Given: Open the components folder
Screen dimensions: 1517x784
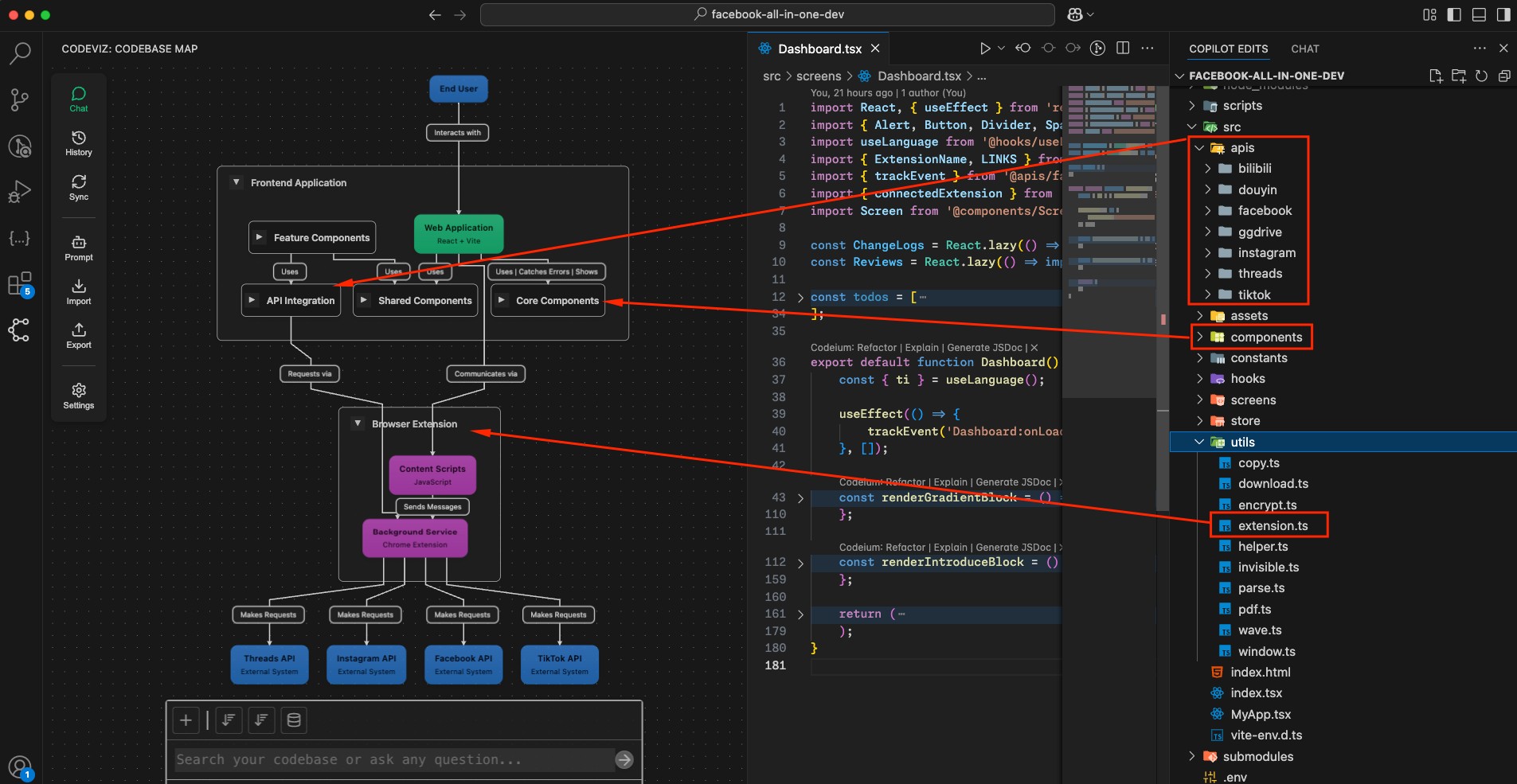Looking at the screenshot, I should (x=1266, y=337).
